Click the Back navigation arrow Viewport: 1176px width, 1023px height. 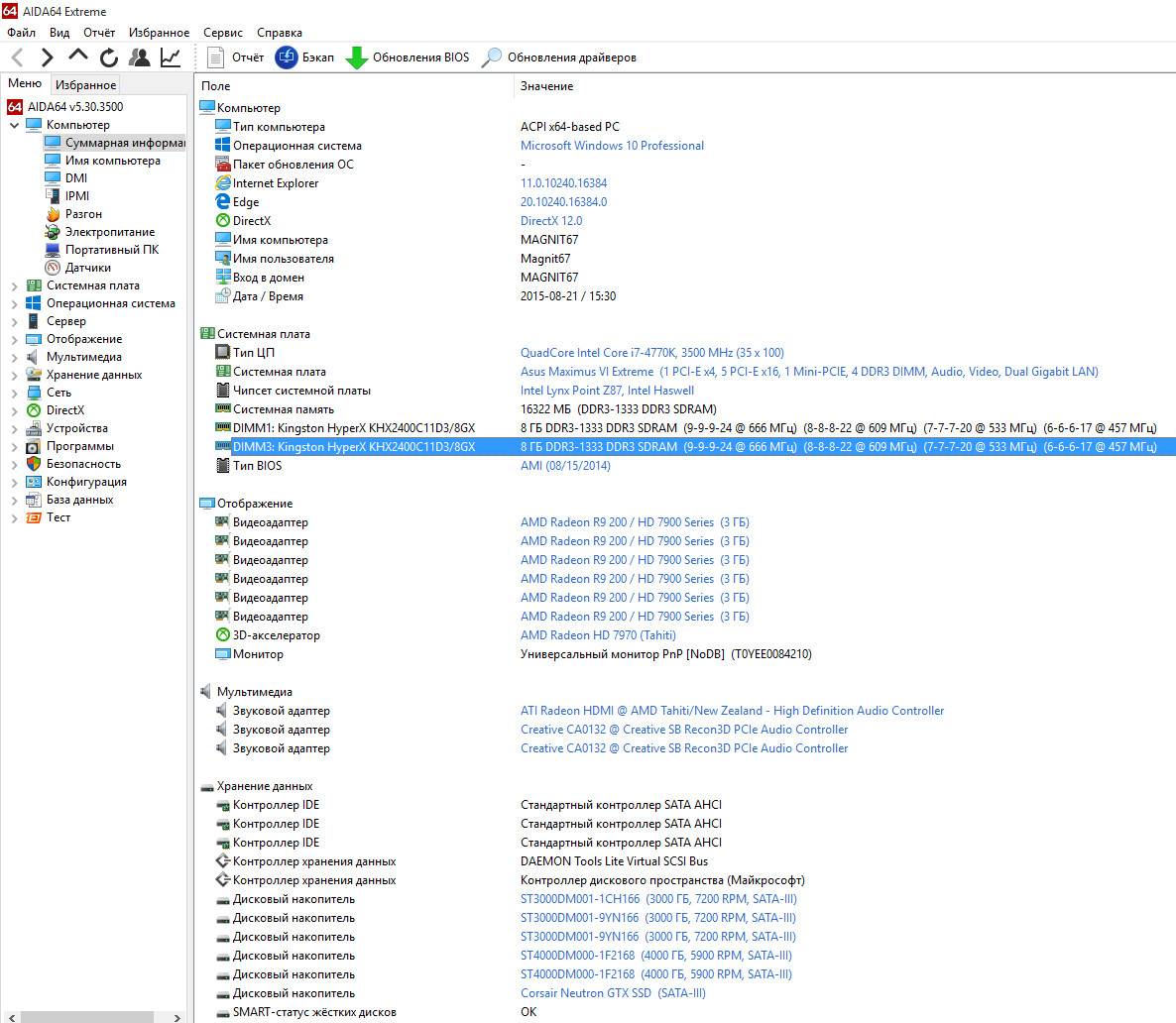pos(18,57)
